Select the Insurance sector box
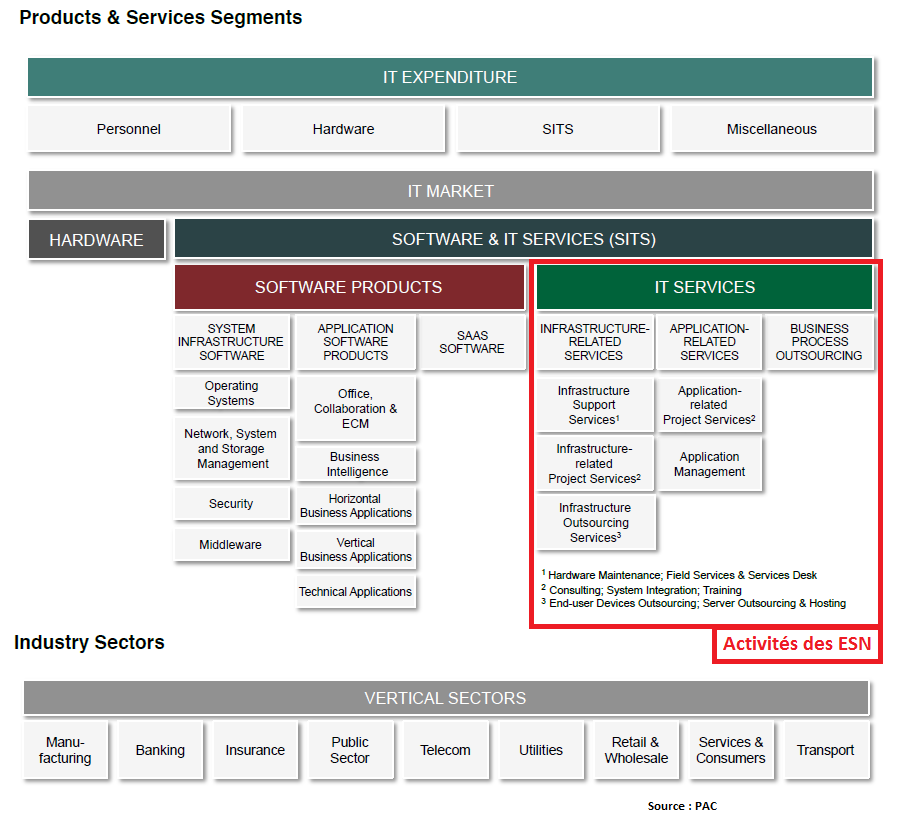This screenshot has height=823, width=897. click(255, 750)
